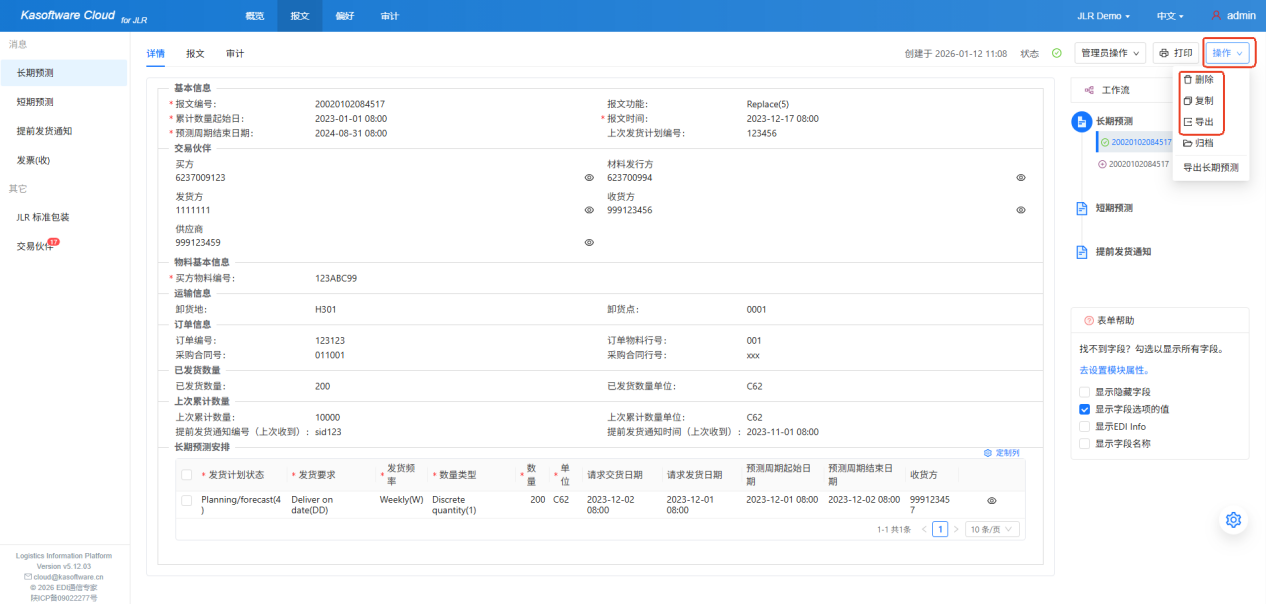Tick the 显示EDI Info checkbox
Viewport: 1266px width, 604px height.
pyautogui.click(x=1084, y=426)
